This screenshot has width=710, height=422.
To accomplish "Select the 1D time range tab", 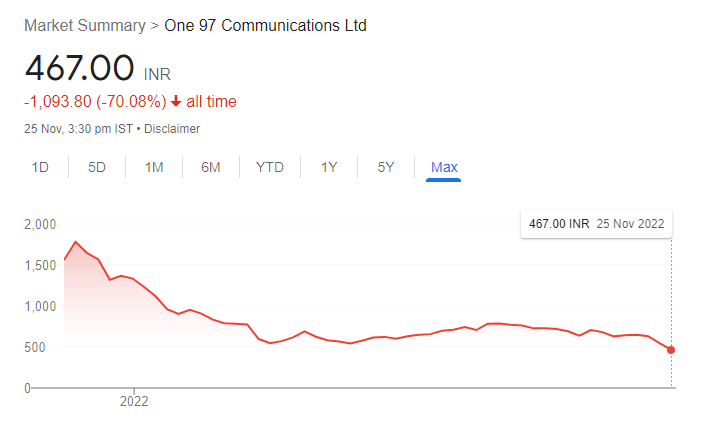I will coord(40,168).
